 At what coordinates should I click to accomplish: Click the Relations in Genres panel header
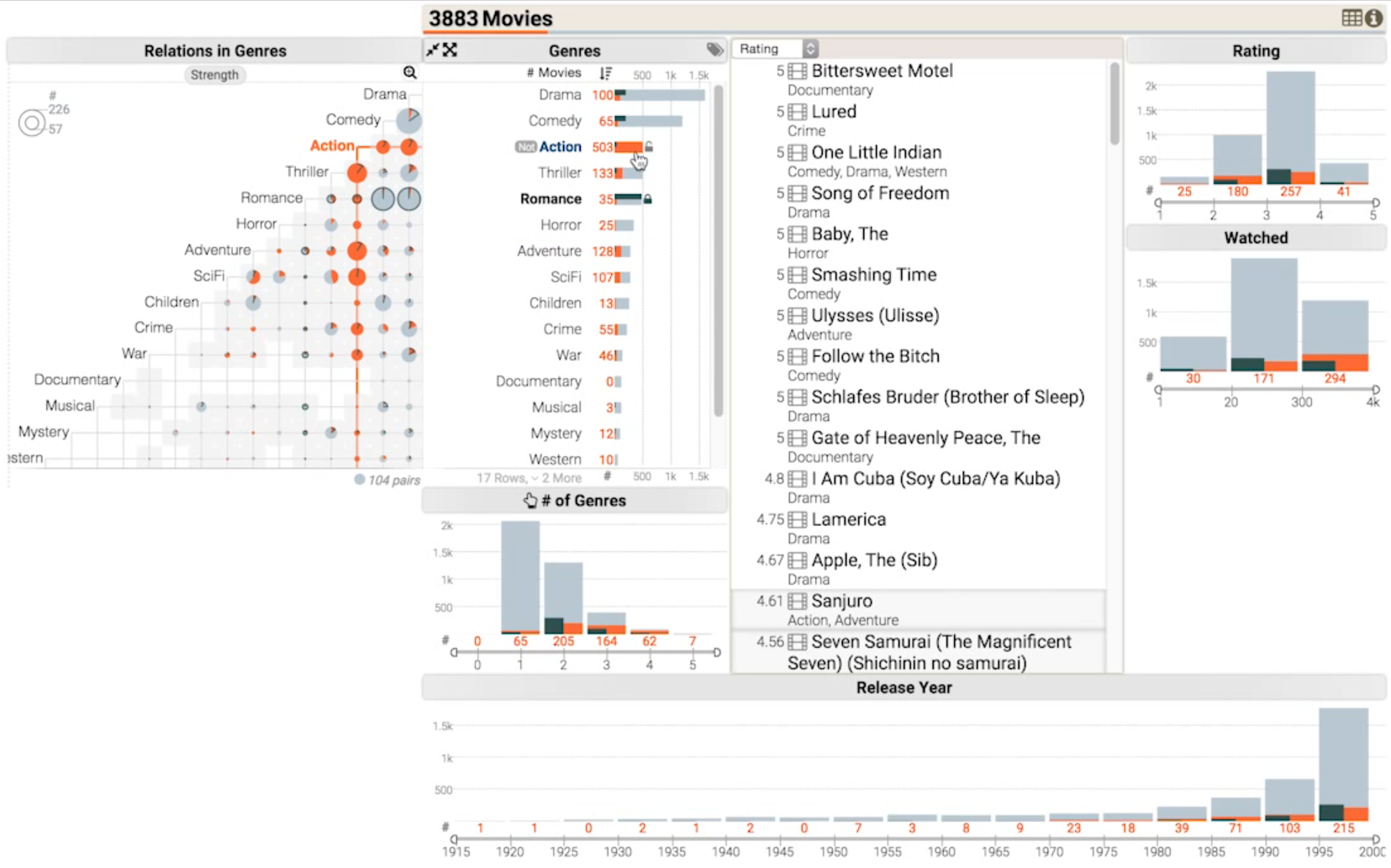214,50
